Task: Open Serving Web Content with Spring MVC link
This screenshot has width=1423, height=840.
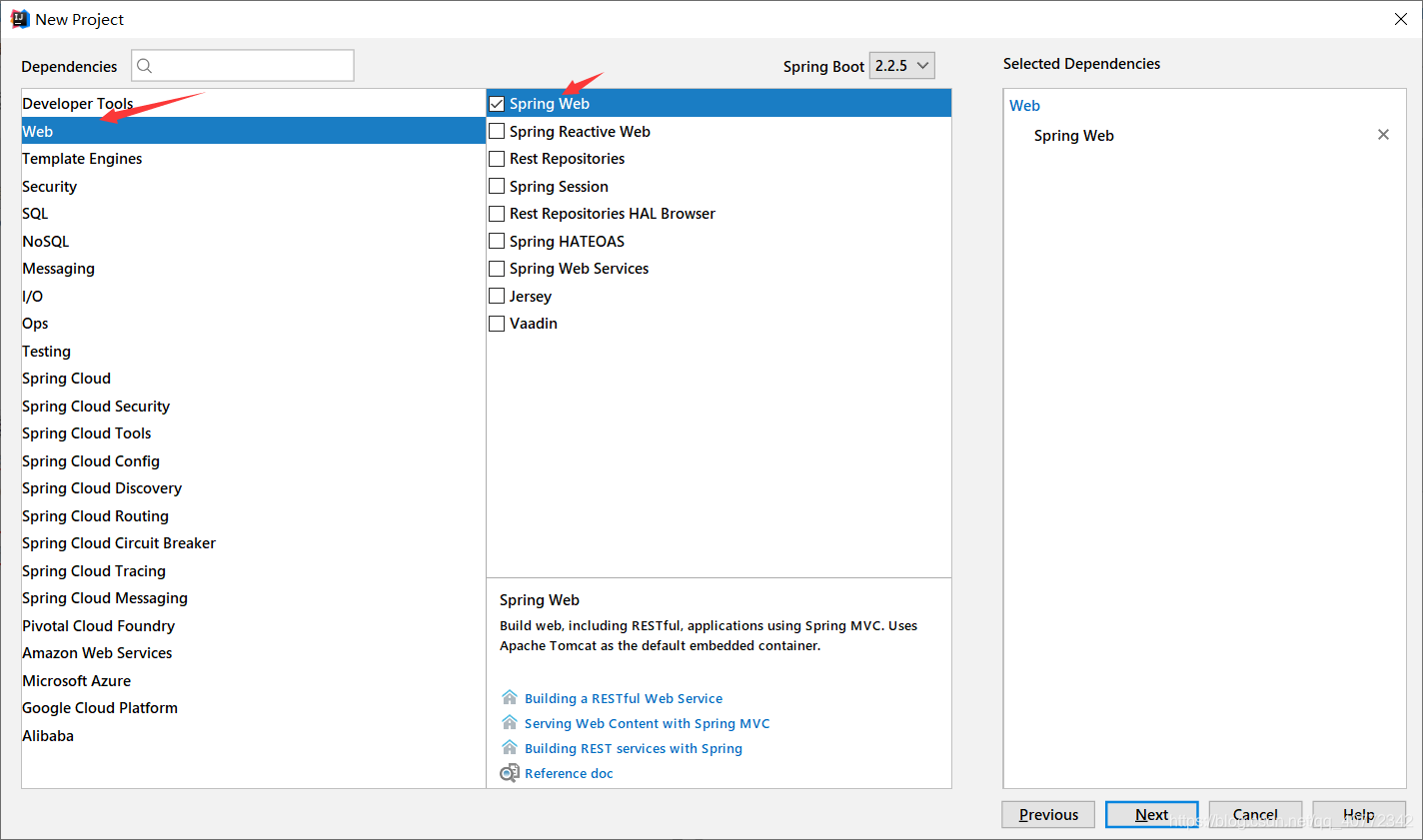Action: 648,723
